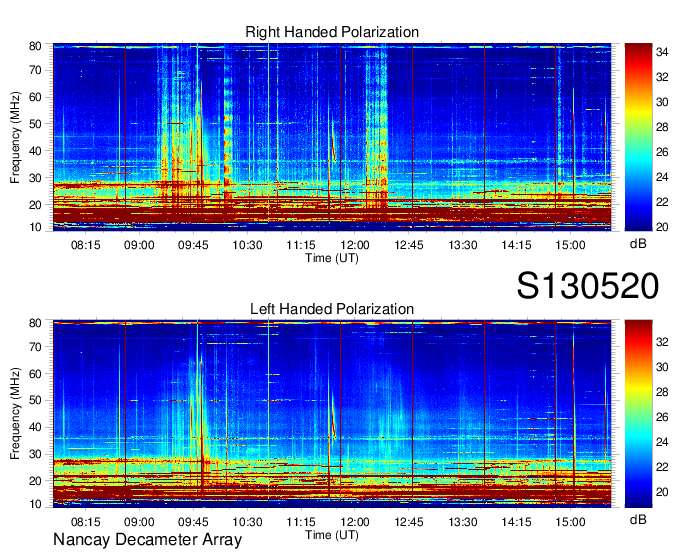Click the 10:30 tick label under Left Handed plot
Image resolution: width=680 pixels, height=552 pixels.
pyautogui.click(x=247, y=522)
